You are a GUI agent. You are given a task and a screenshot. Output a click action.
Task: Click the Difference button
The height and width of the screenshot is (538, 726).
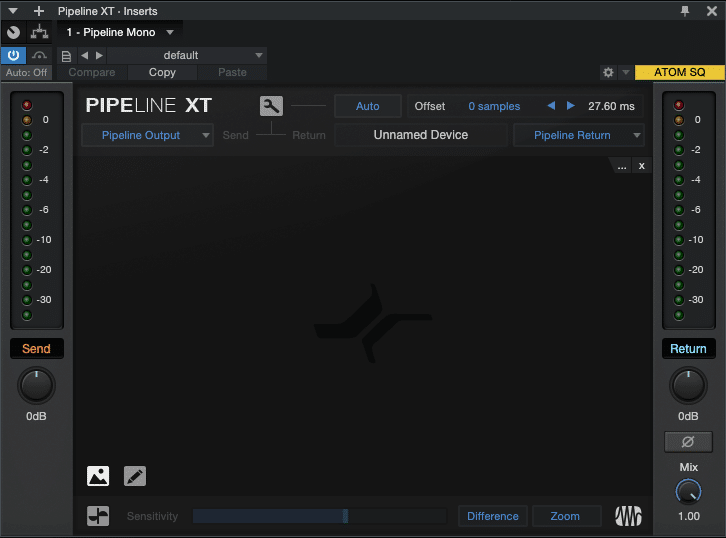(x=492, y=516)
